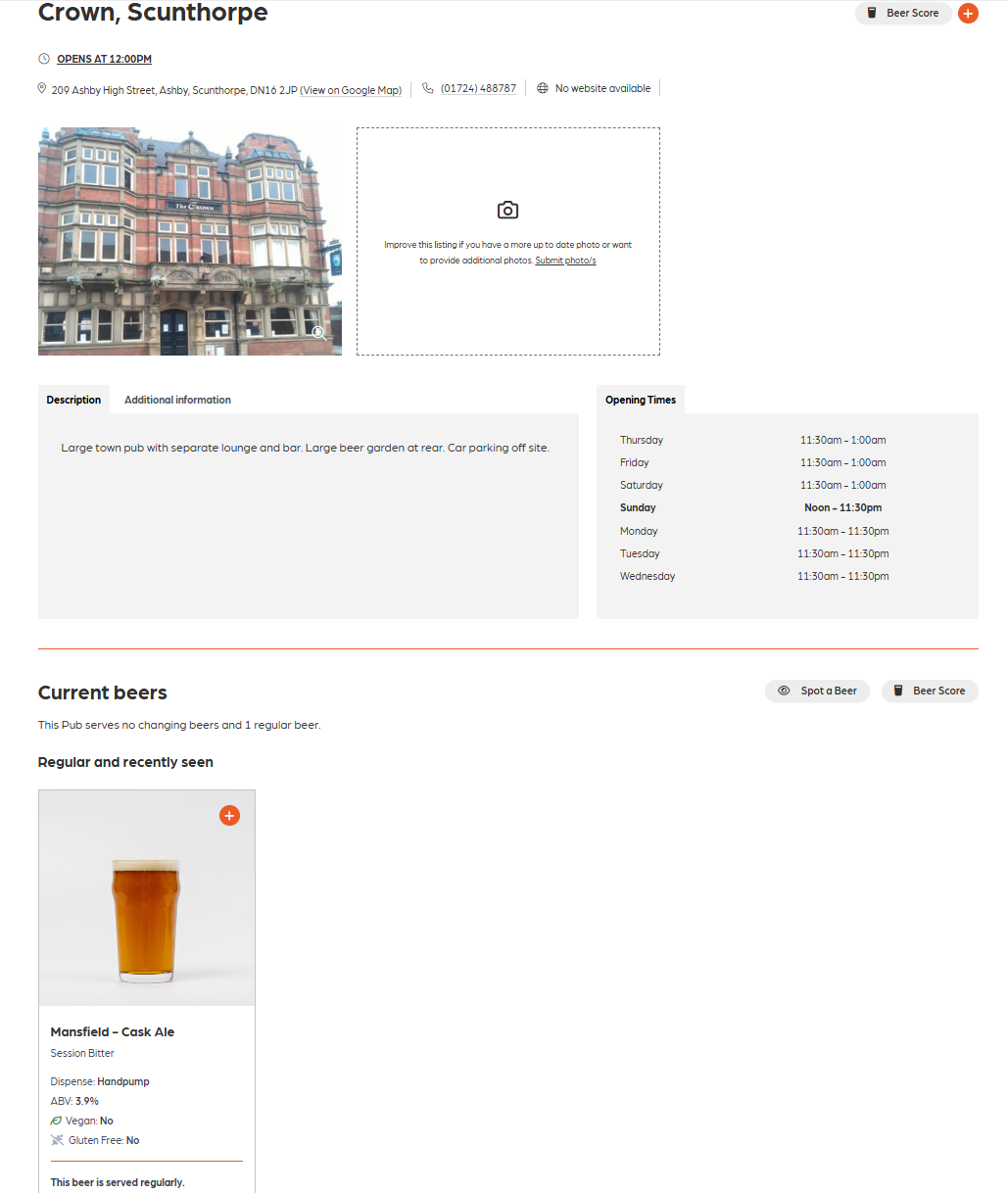
Task: Click the orange plus on Mansfield beer card
Action: coord(229,816)
